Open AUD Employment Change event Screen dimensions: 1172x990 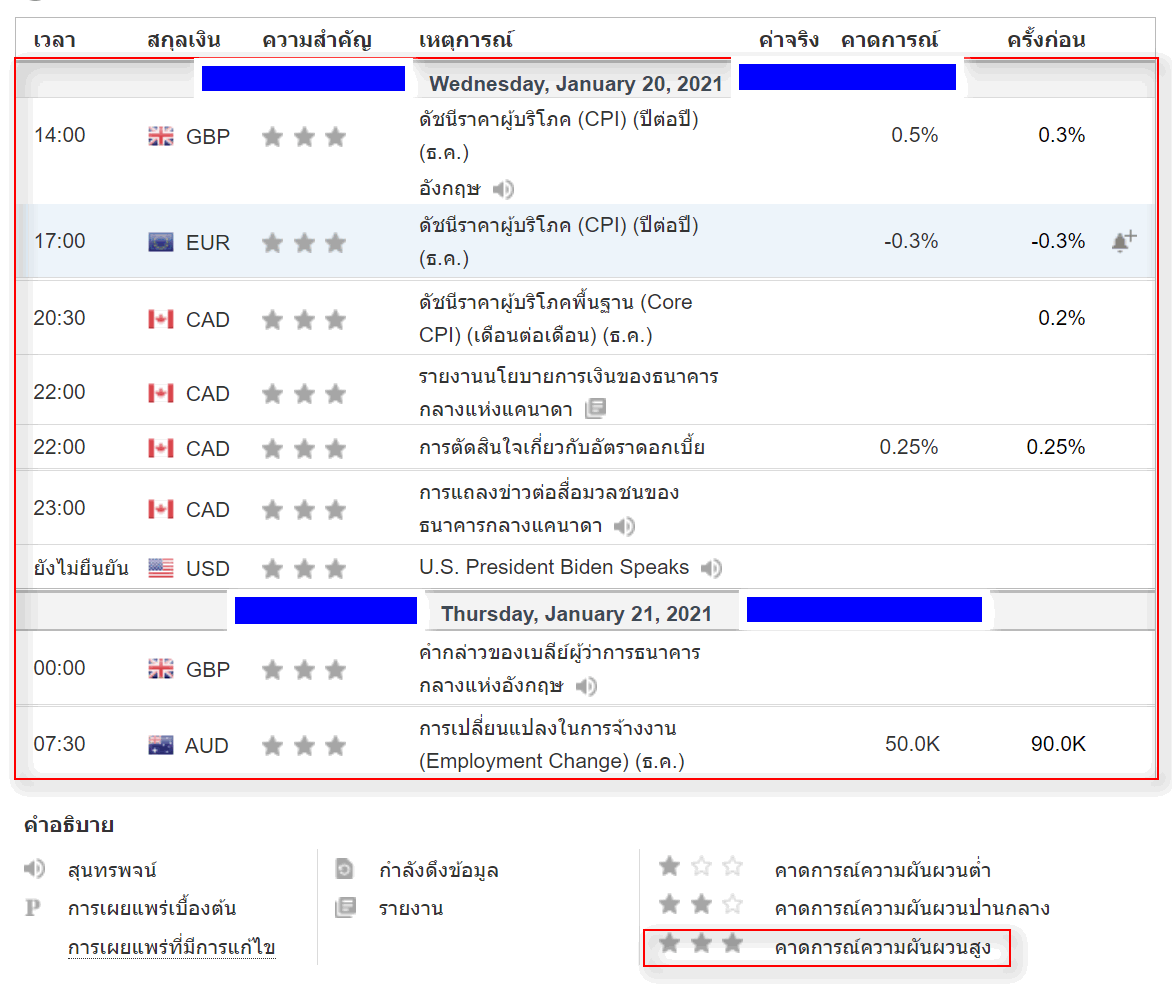coord(552,744)
